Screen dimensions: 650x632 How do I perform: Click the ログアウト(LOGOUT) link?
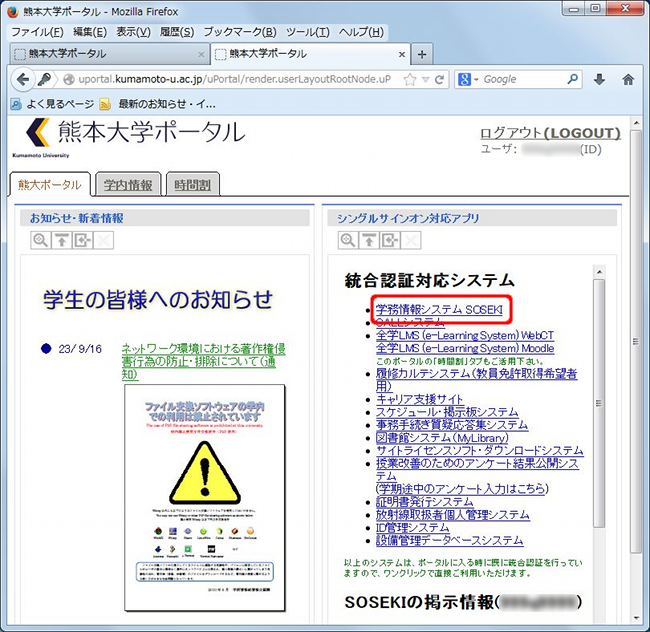[x=550, y=133]
